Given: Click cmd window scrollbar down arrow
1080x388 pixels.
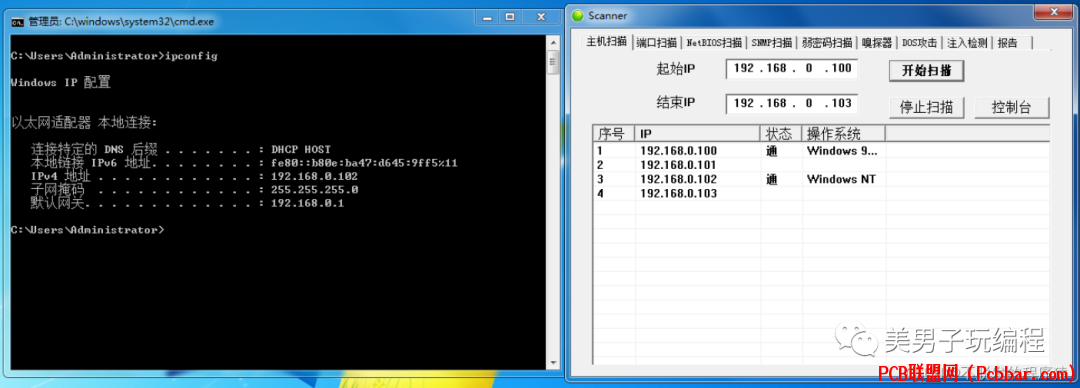Looking at the screenshot, I should (552, 363).
